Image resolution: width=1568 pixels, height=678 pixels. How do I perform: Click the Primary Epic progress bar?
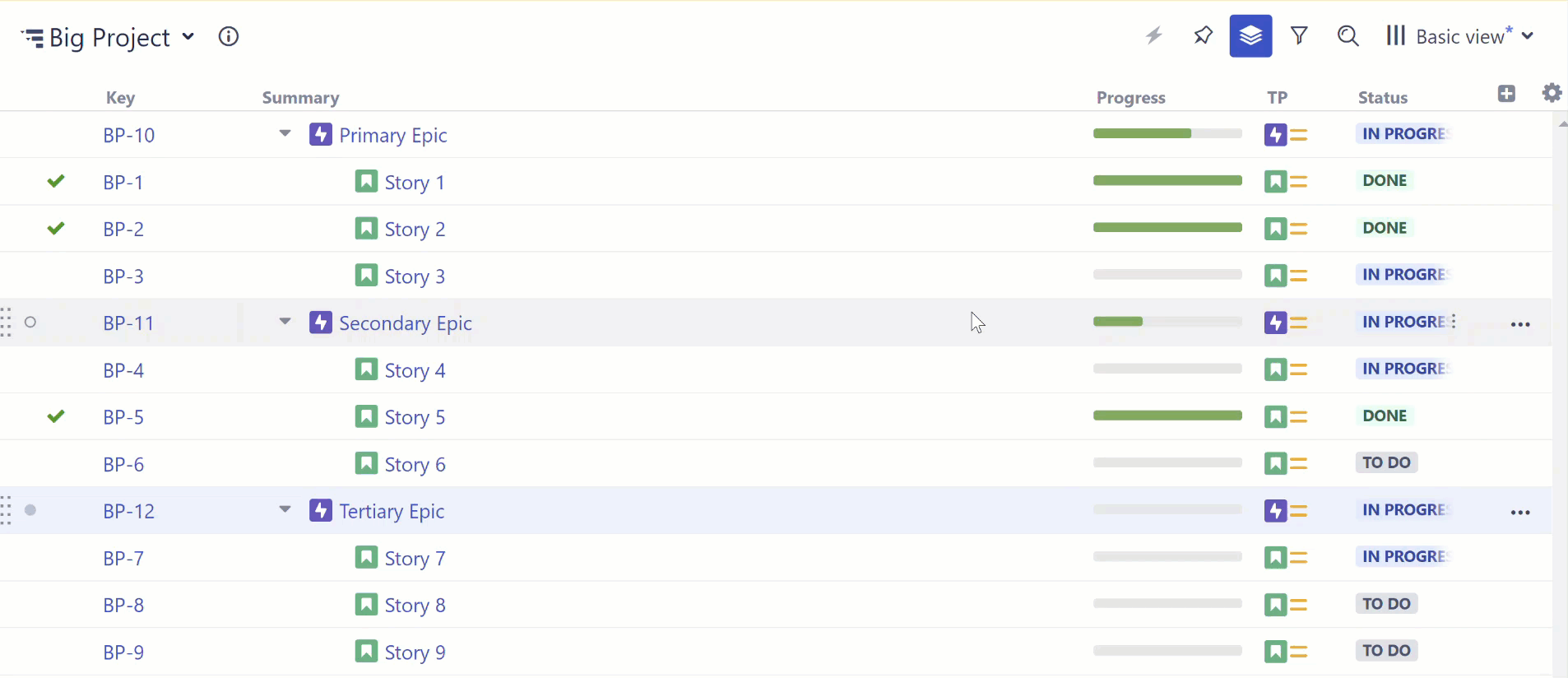point(1167,133)
